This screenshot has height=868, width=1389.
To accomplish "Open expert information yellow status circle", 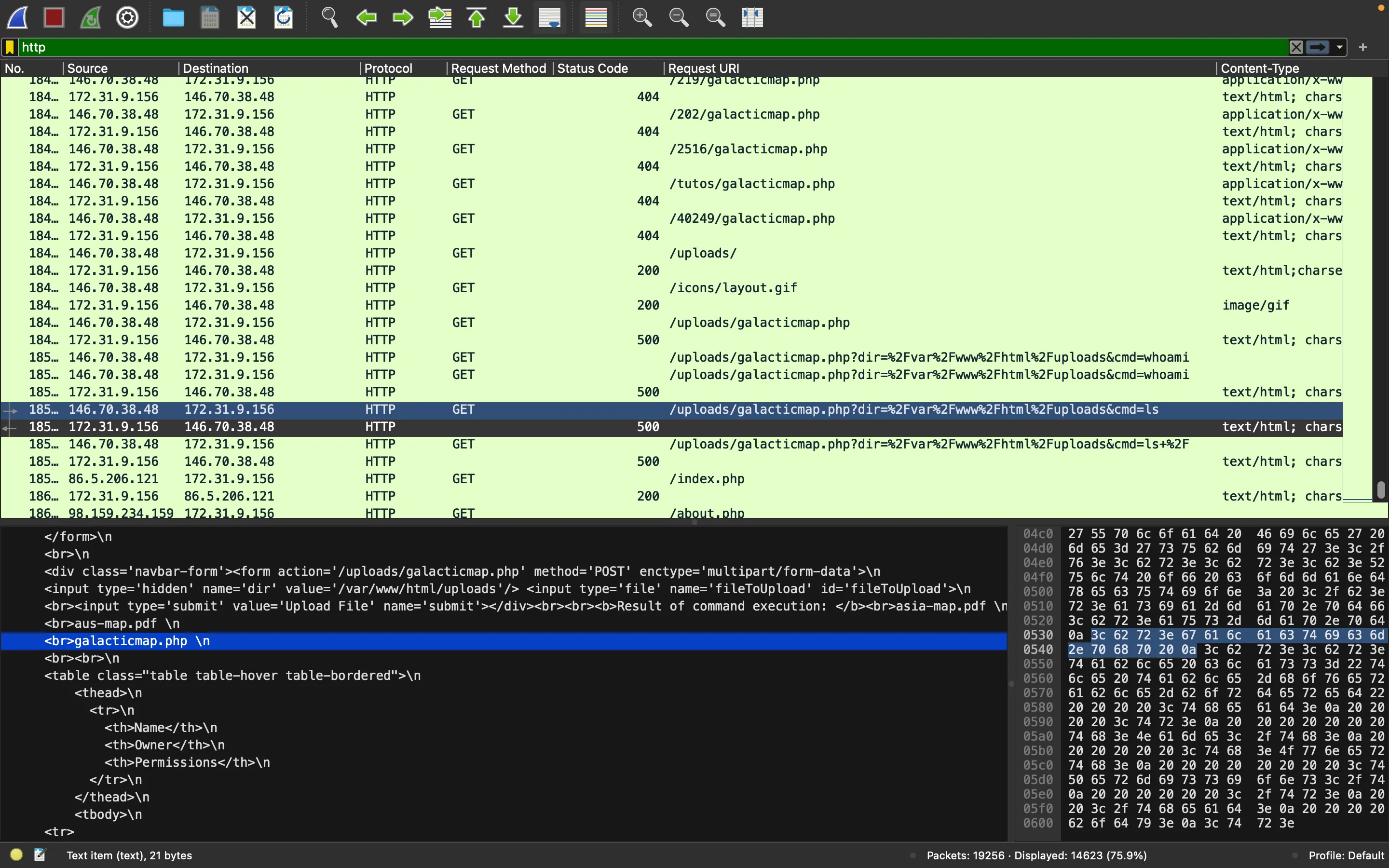I will coord(17,855).
